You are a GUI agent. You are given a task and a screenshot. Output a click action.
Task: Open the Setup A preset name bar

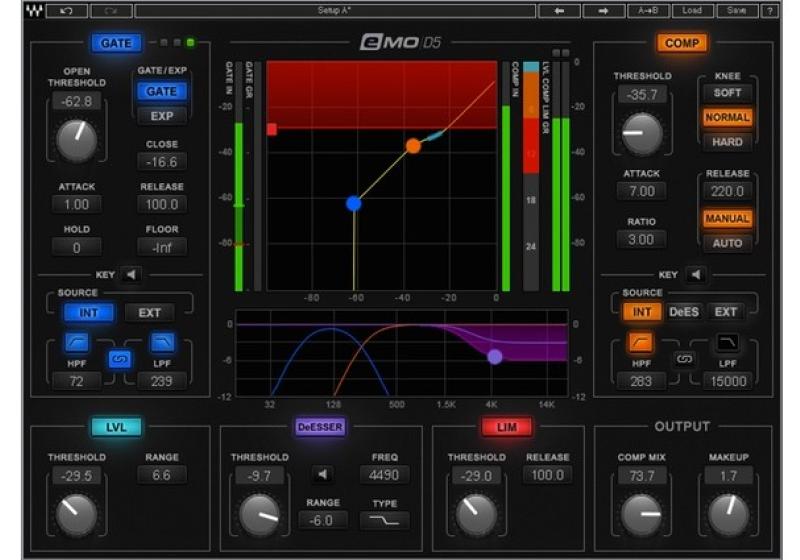(x=335, y=11)
